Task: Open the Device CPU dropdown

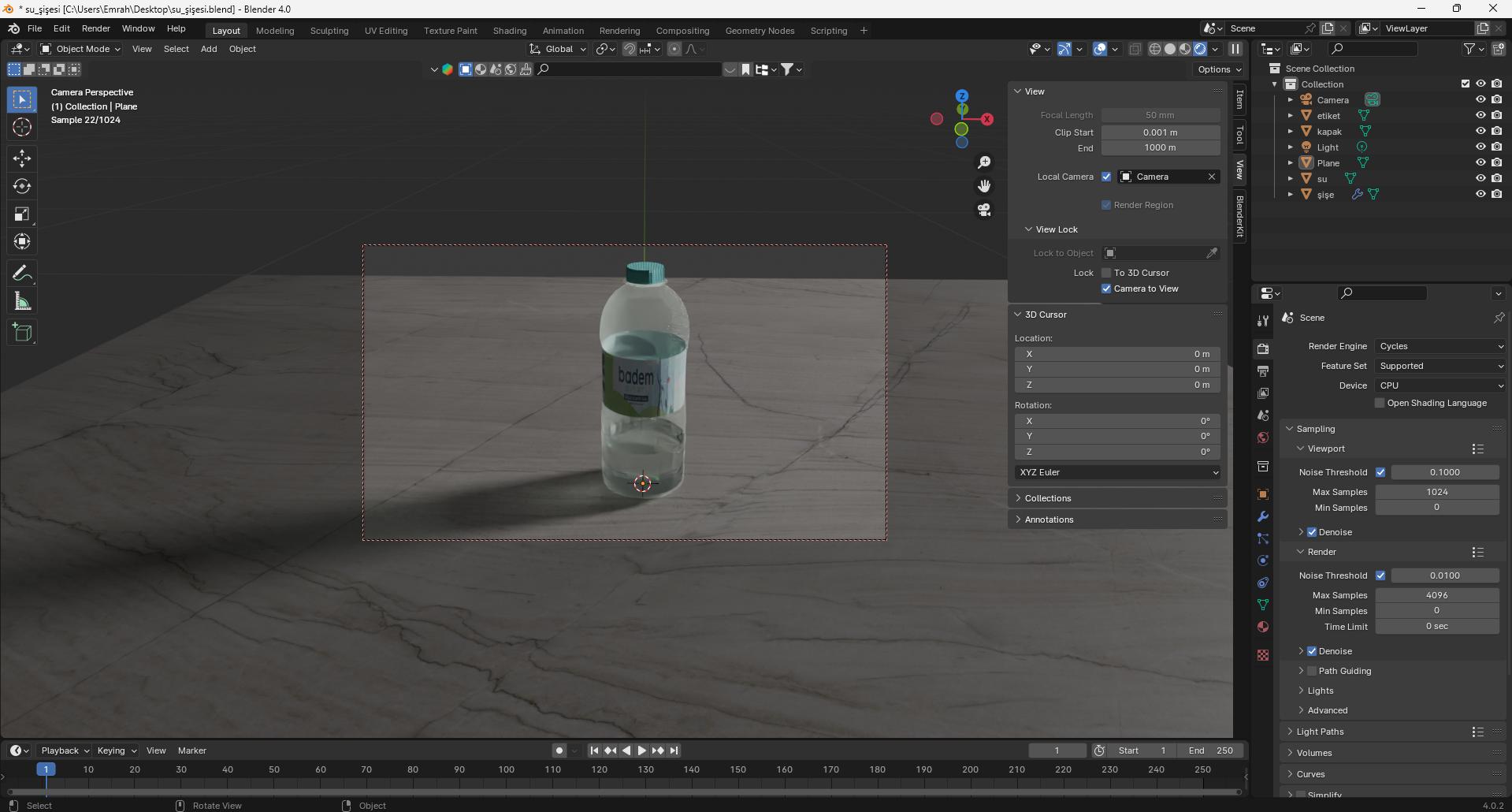Action: coord(1441,386)
